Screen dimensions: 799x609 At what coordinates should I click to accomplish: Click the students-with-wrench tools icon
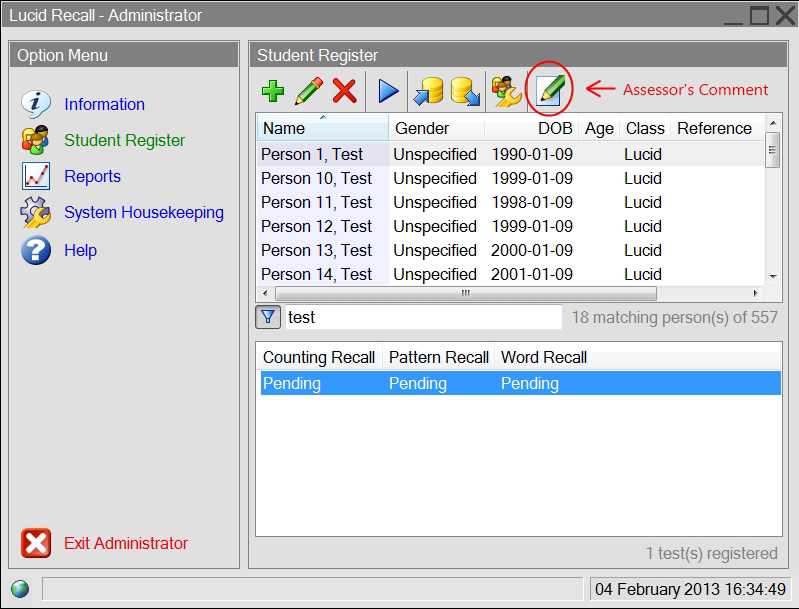coord(505,91)
